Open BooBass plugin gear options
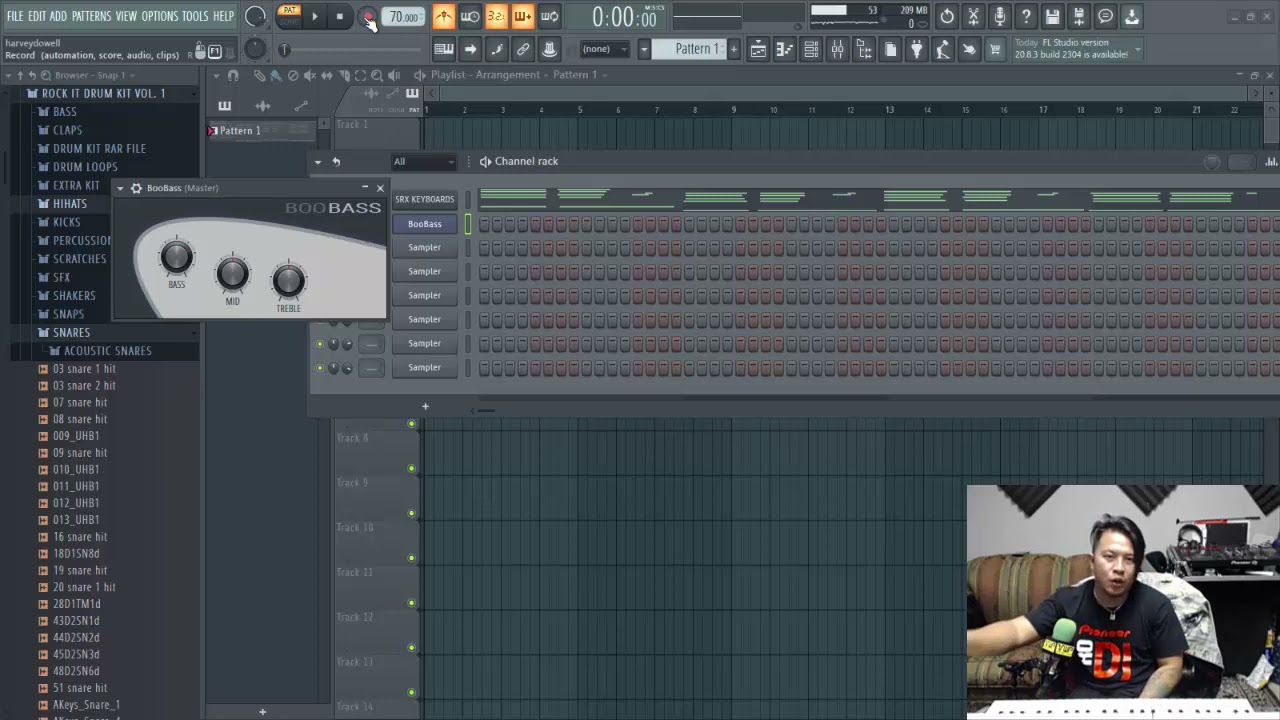 [136, 188]
